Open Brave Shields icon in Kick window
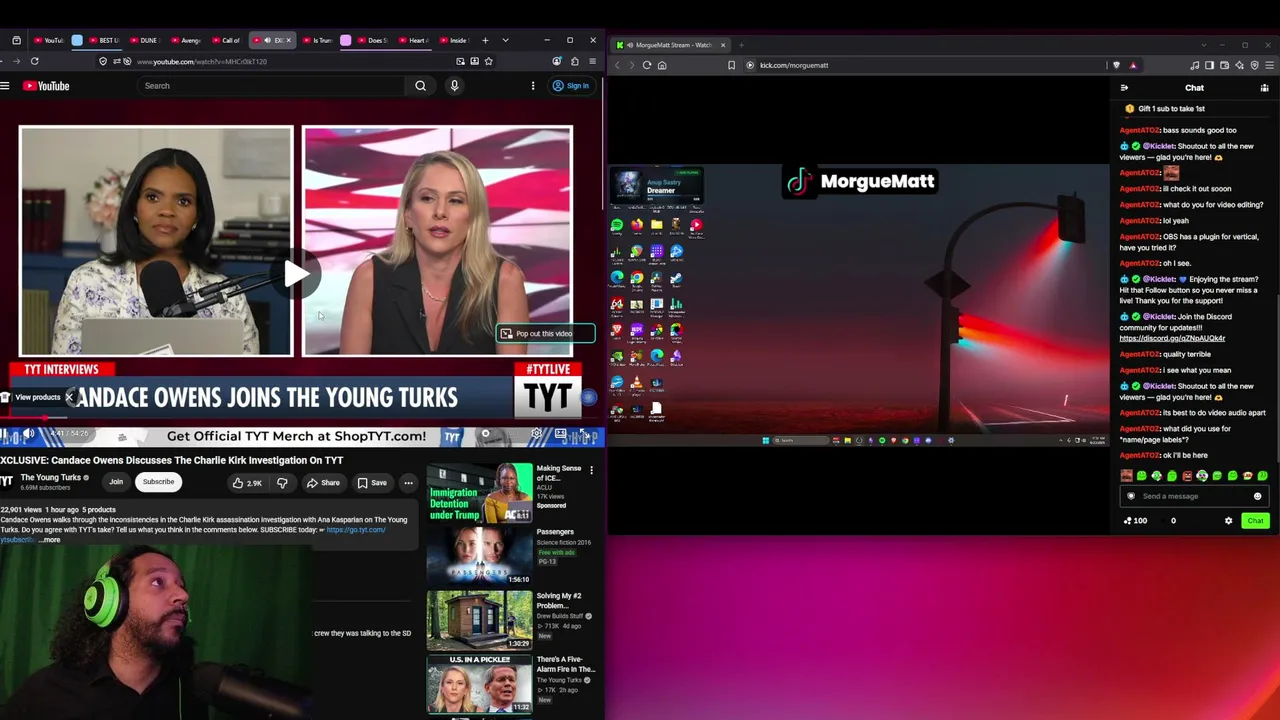1280x720 pixels. [x=1117, y=65]
